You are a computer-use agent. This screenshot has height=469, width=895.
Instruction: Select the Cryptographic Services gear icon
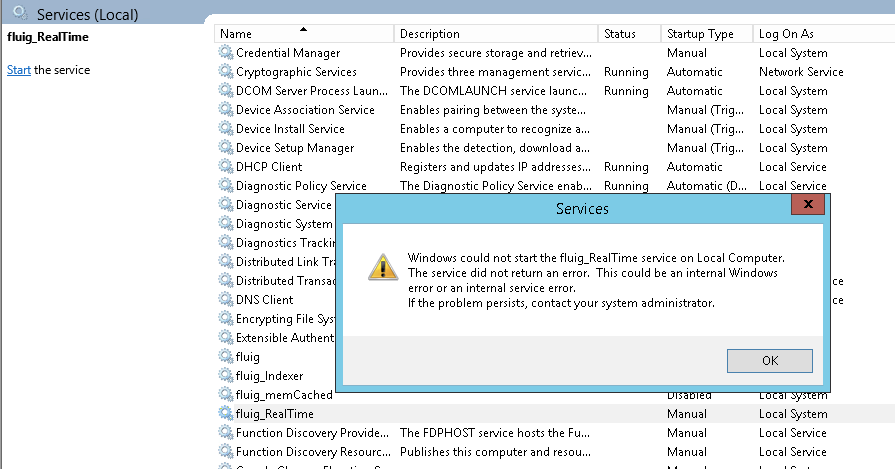click(x=226, y=71)
